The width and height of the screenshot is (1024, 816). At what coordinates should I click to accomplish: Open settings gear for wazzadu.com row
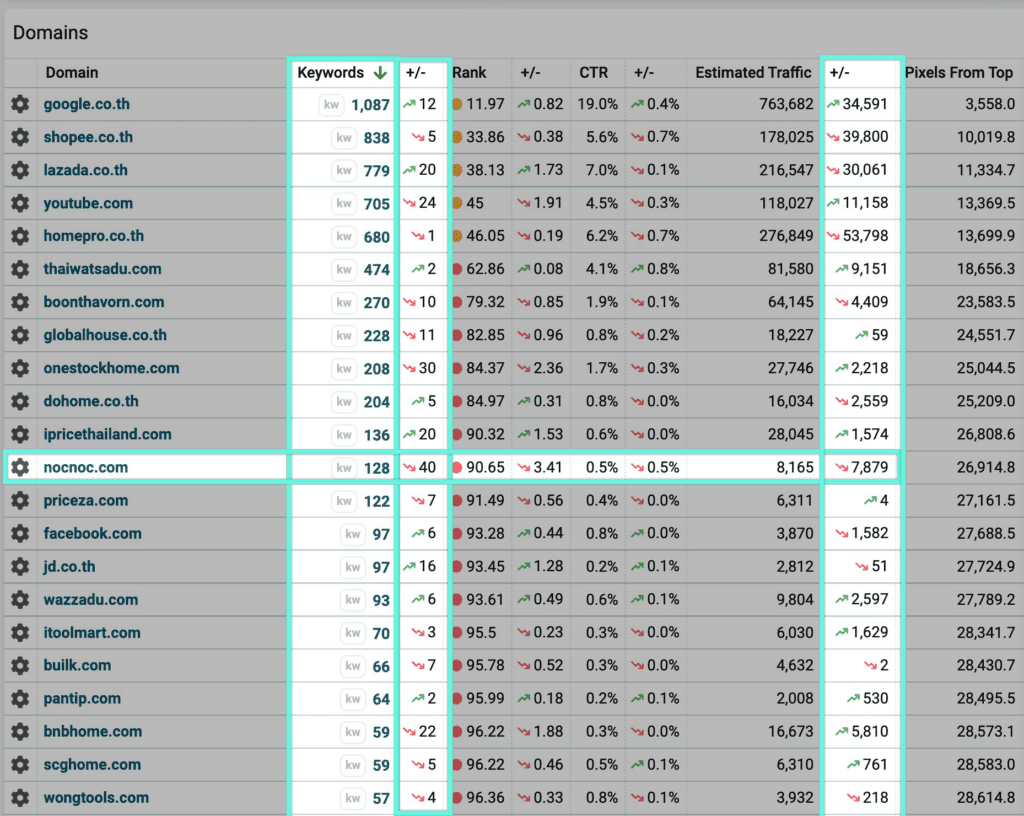click(20, 599)
